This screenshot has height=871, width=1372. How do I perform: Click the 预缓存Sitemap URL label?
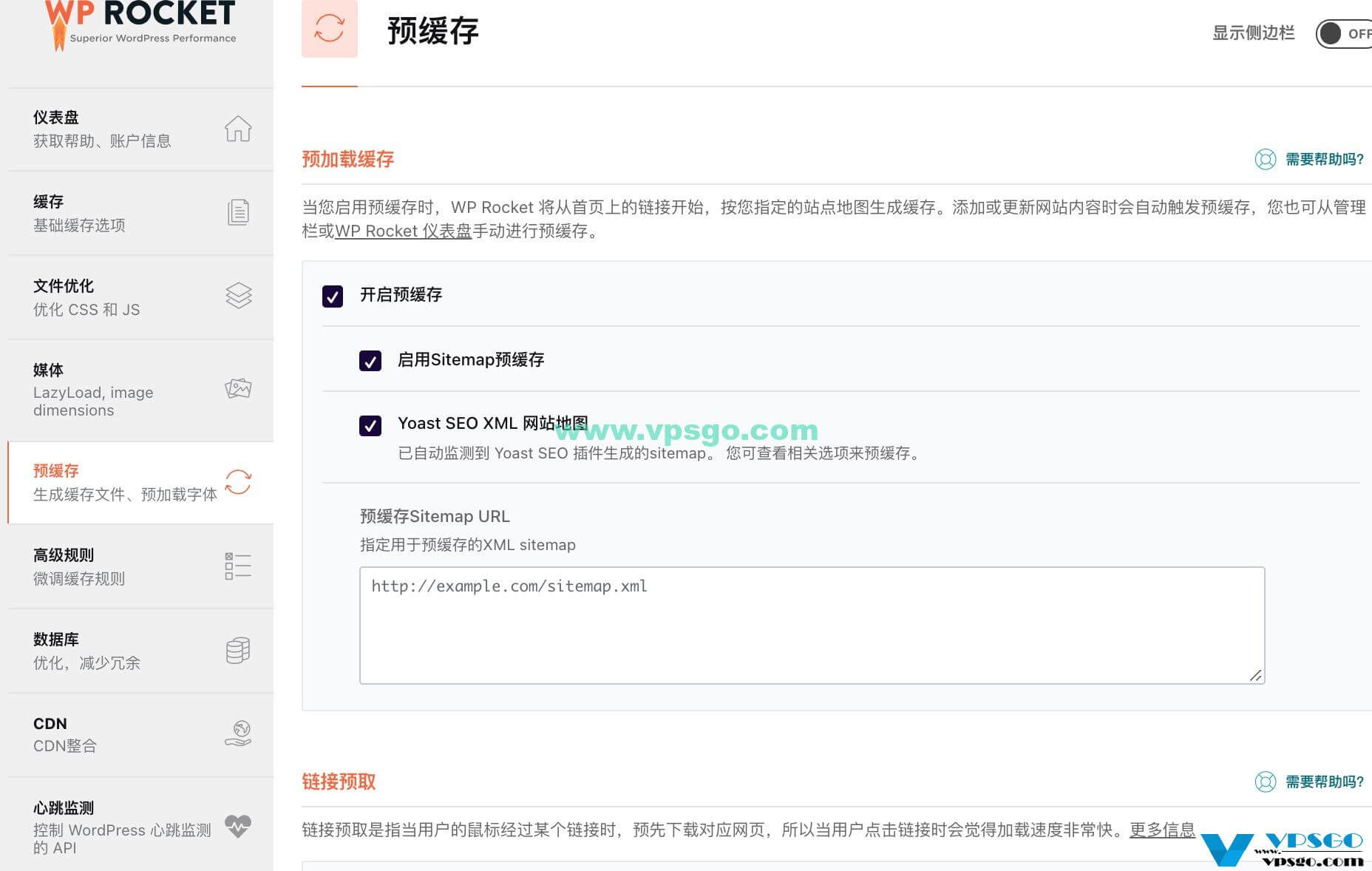pyautogui.click(x=435, y=516)
